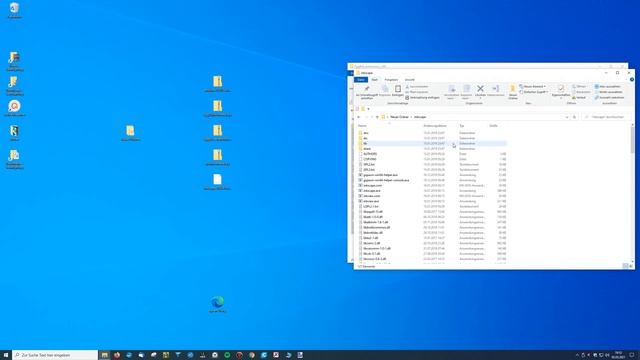This screenshot has width=640, height=360.
Task: Switch to the Start ribbon tab
Action: click(x=374, y=80)
